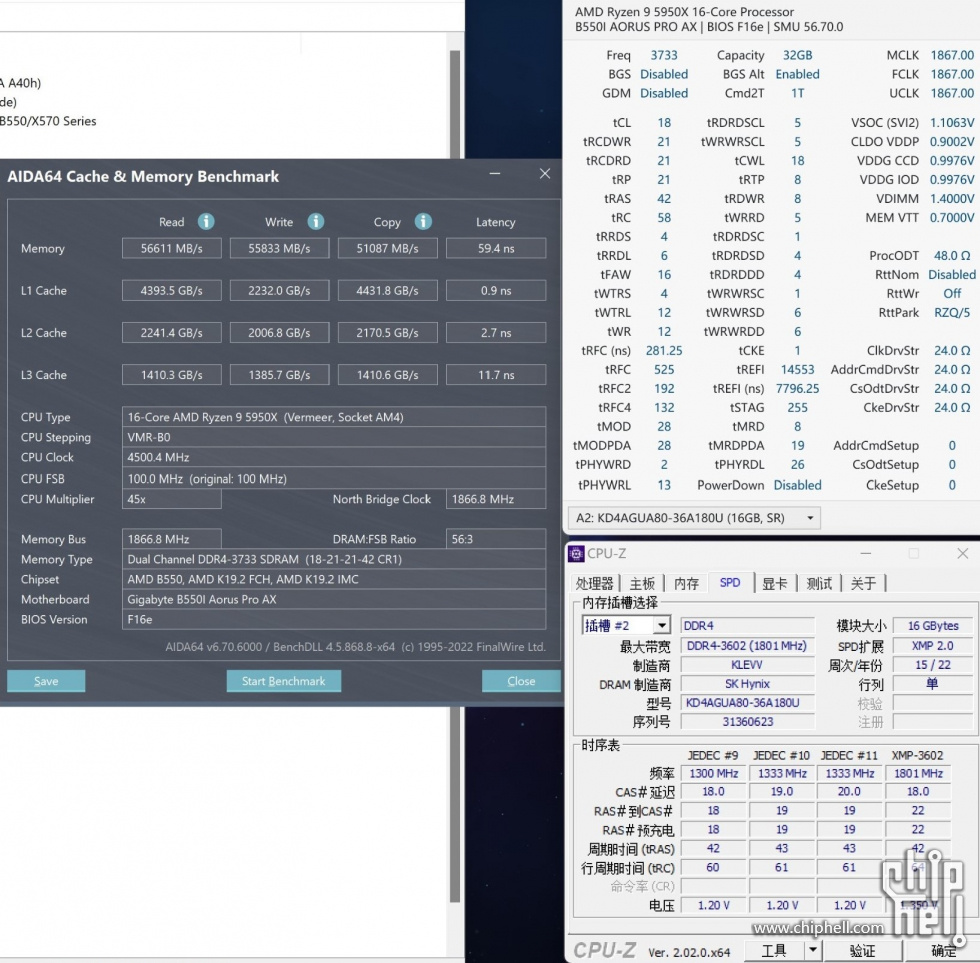Screen dimensions: 980x963
Task: Click the 最大带宽 DDR4-3602 (1801 MHz) field
Action: click(747, 646)
